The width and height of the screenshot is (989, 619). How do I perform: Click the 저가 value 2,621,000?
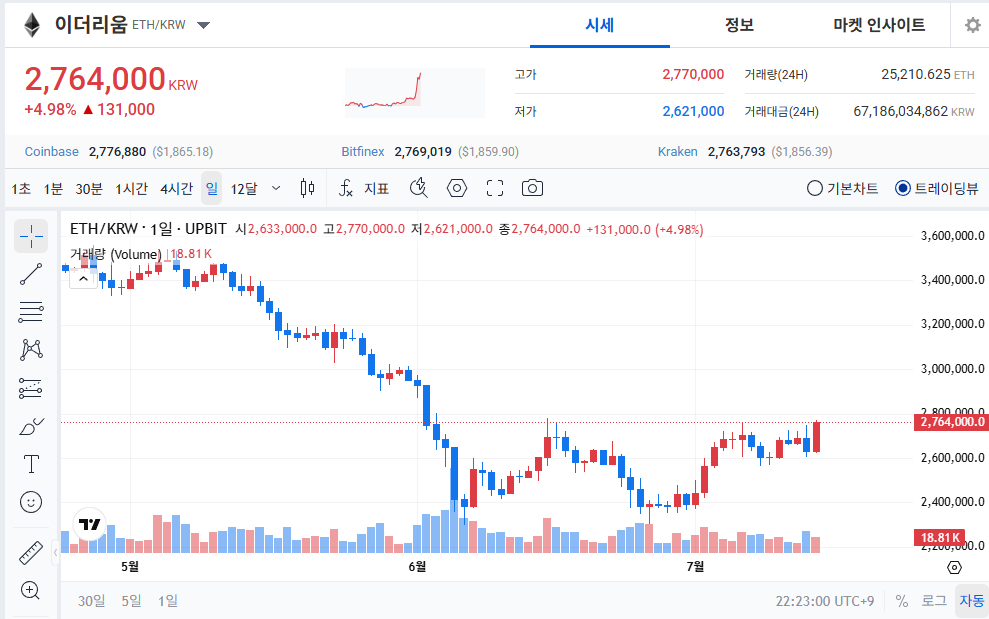[693, 112]
